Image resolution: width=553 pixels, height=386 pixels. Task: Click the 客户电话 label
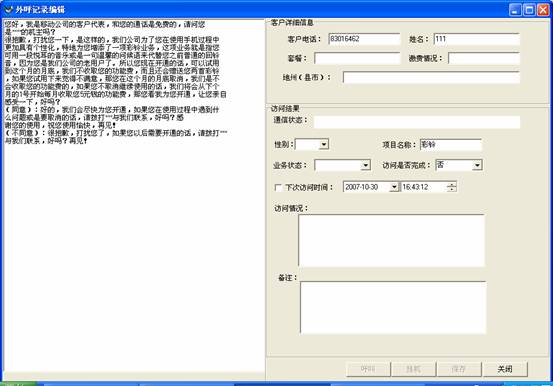click(304, 39)
